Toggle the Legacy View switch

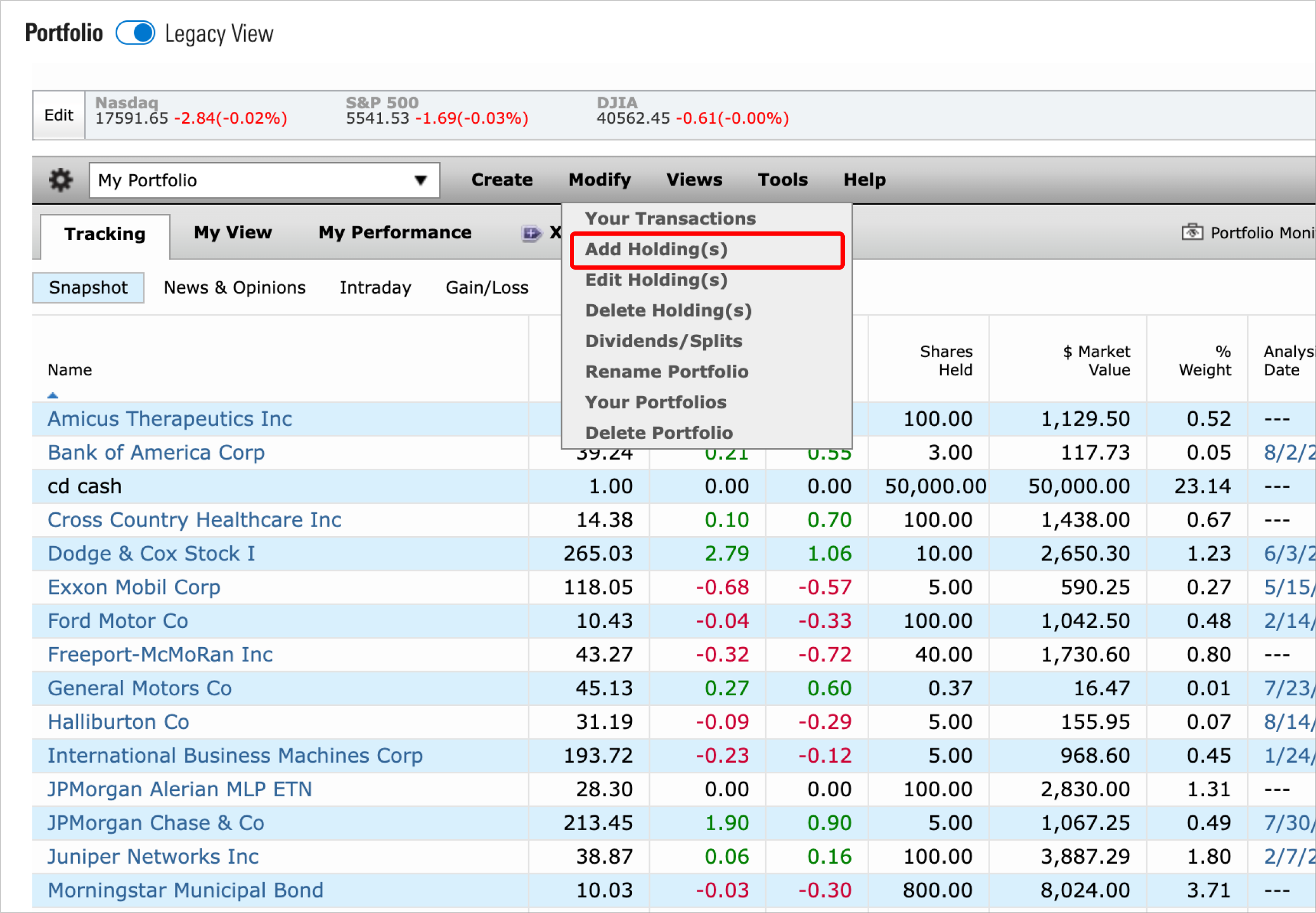pos(135,33)
